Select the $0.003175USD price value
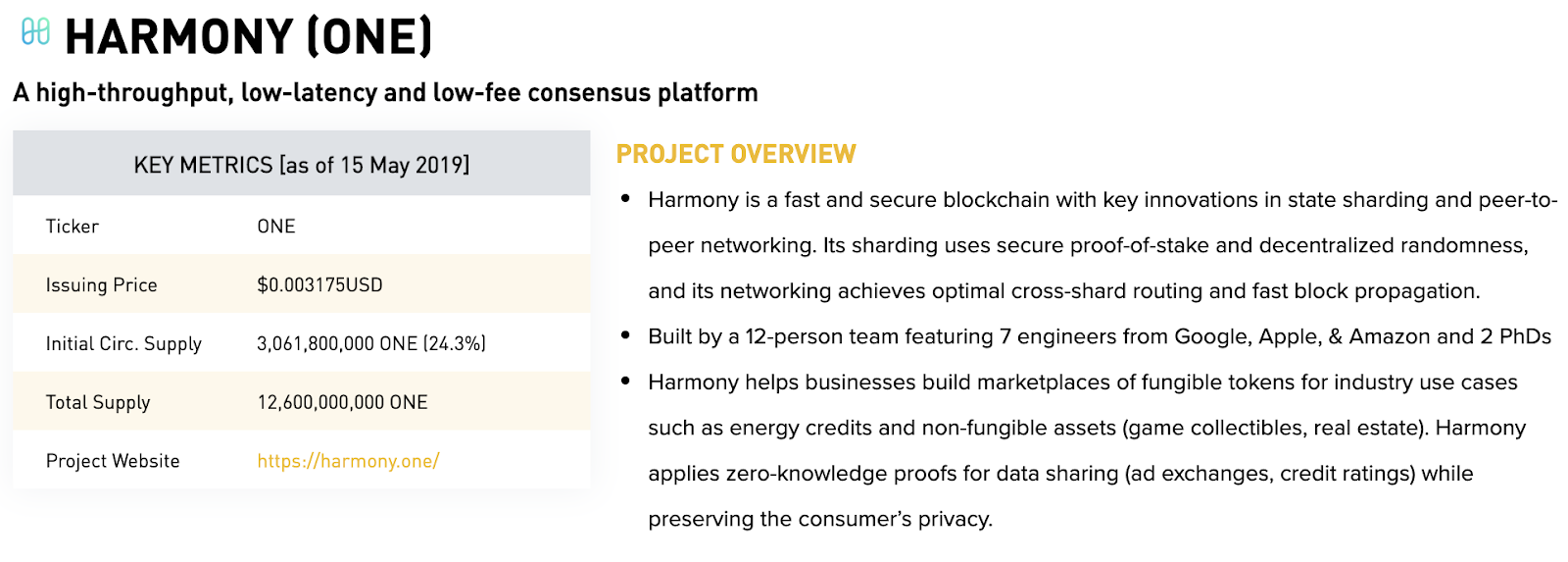Screen dimensions: 1568x562 point(319,285)
